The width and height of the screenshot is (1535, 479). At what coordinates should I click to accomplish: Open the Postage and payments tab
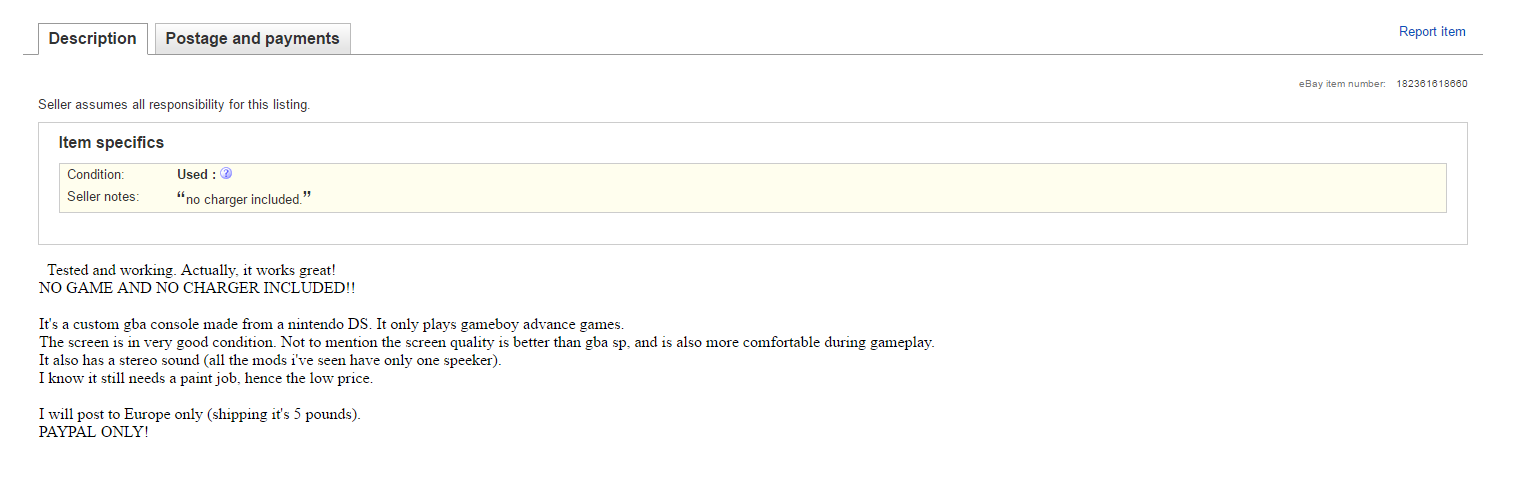coord(252,39)
